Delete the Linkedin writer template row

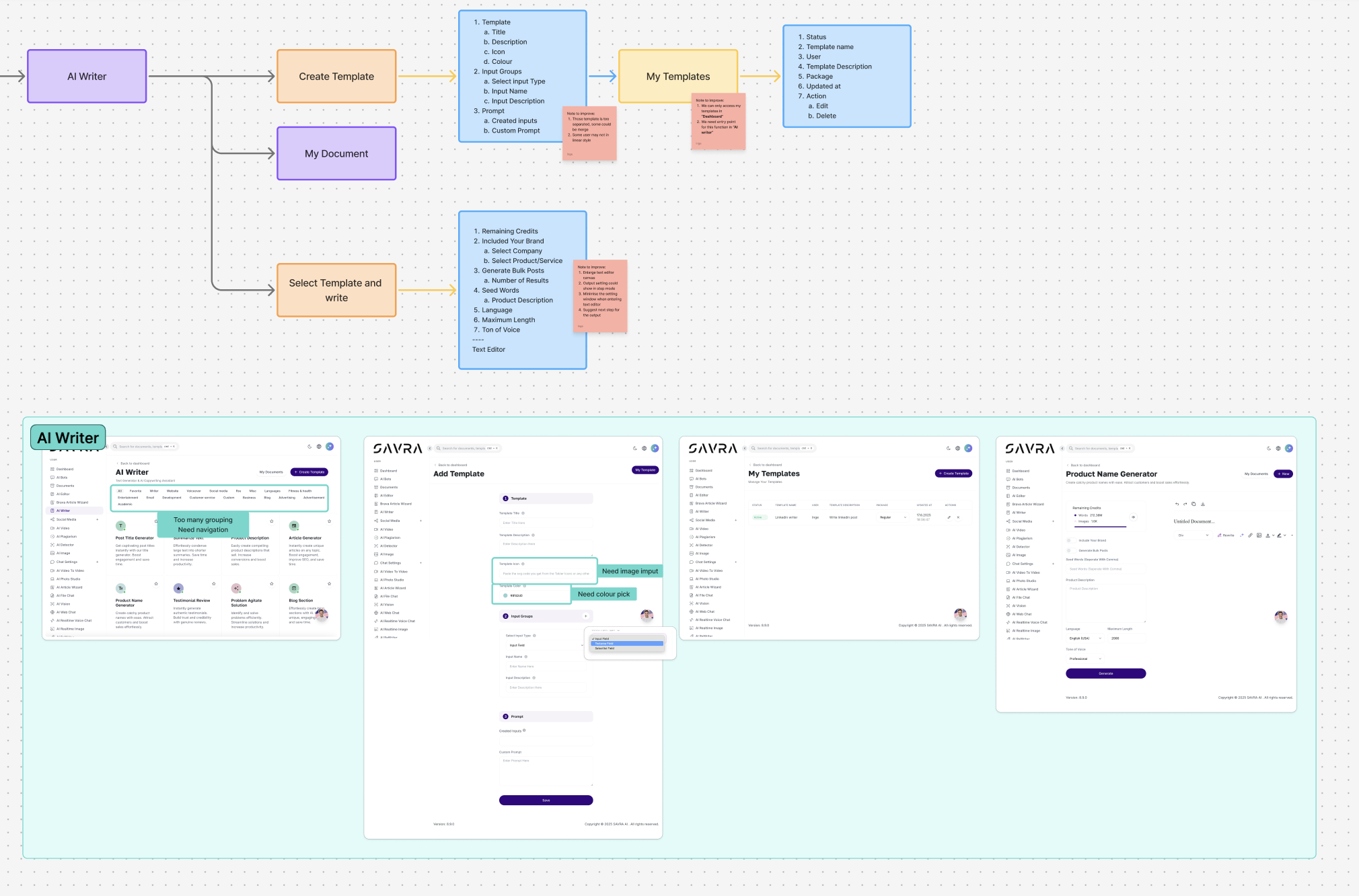958,517
